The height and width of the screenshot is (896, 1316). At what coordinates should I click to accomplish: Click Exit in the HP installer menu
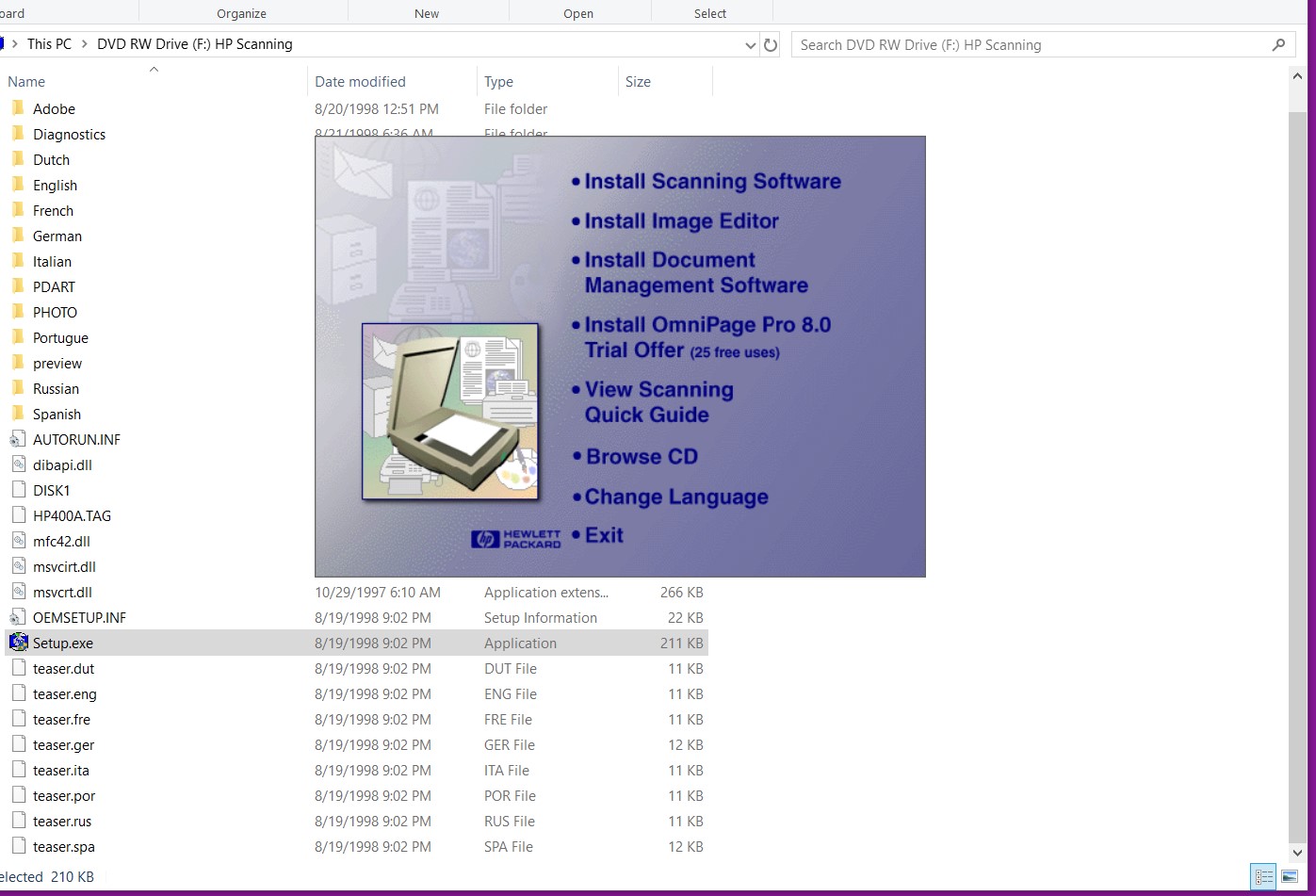coord(604,535)
